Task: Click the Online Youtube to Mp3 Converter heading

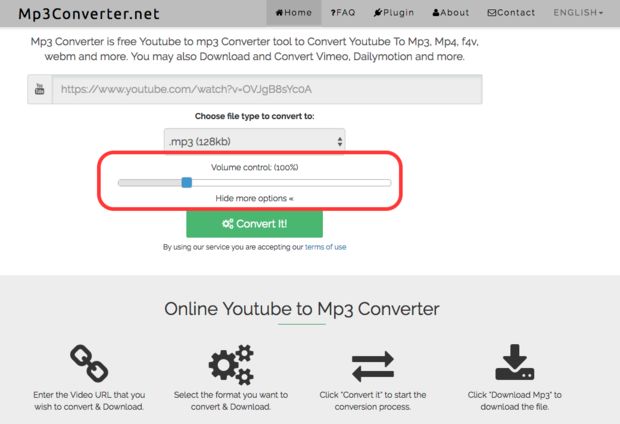Action: [x=302, y=309]
